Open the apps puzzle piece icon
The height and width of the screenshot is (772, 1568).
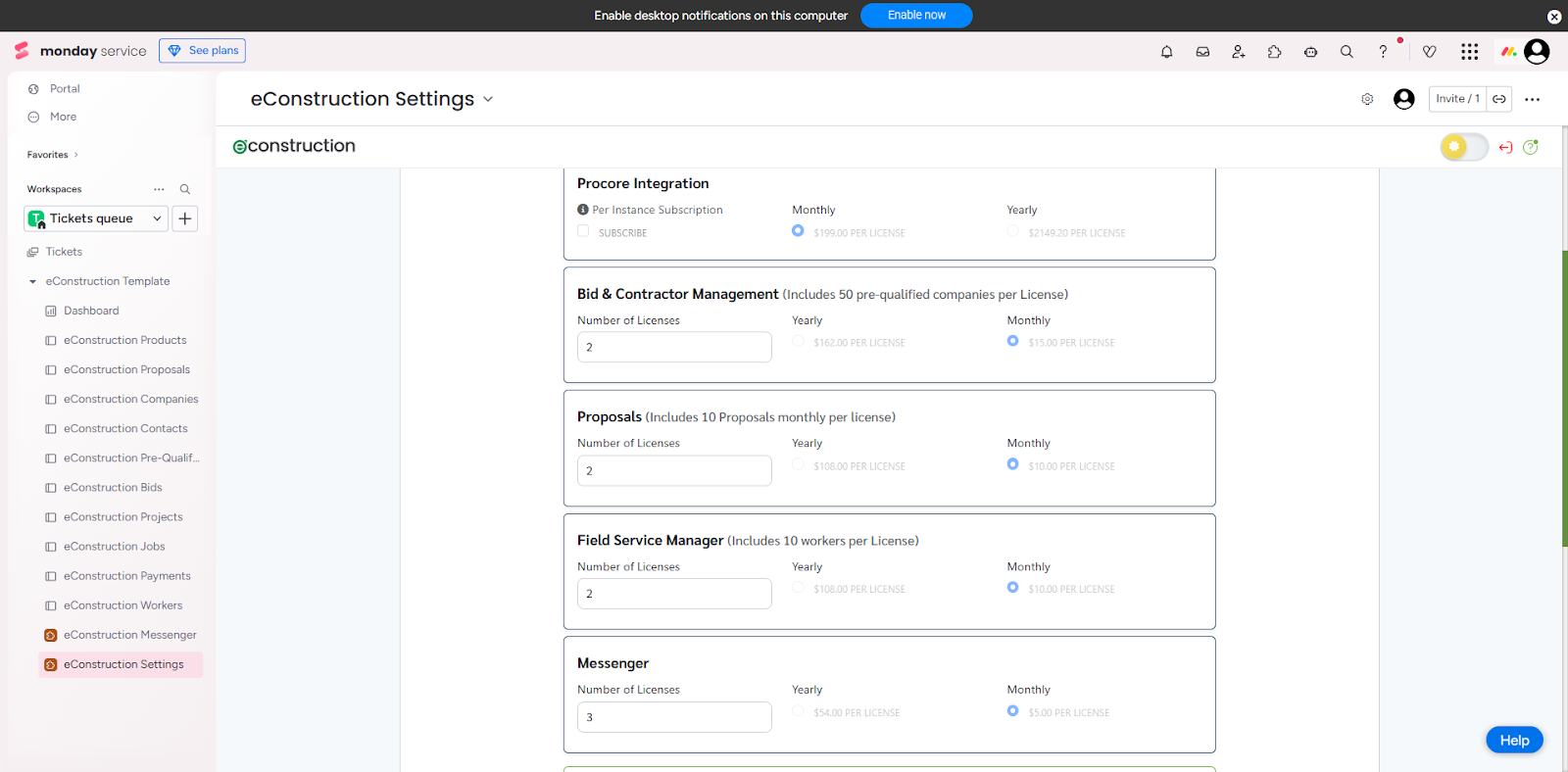coord(1274,52)
